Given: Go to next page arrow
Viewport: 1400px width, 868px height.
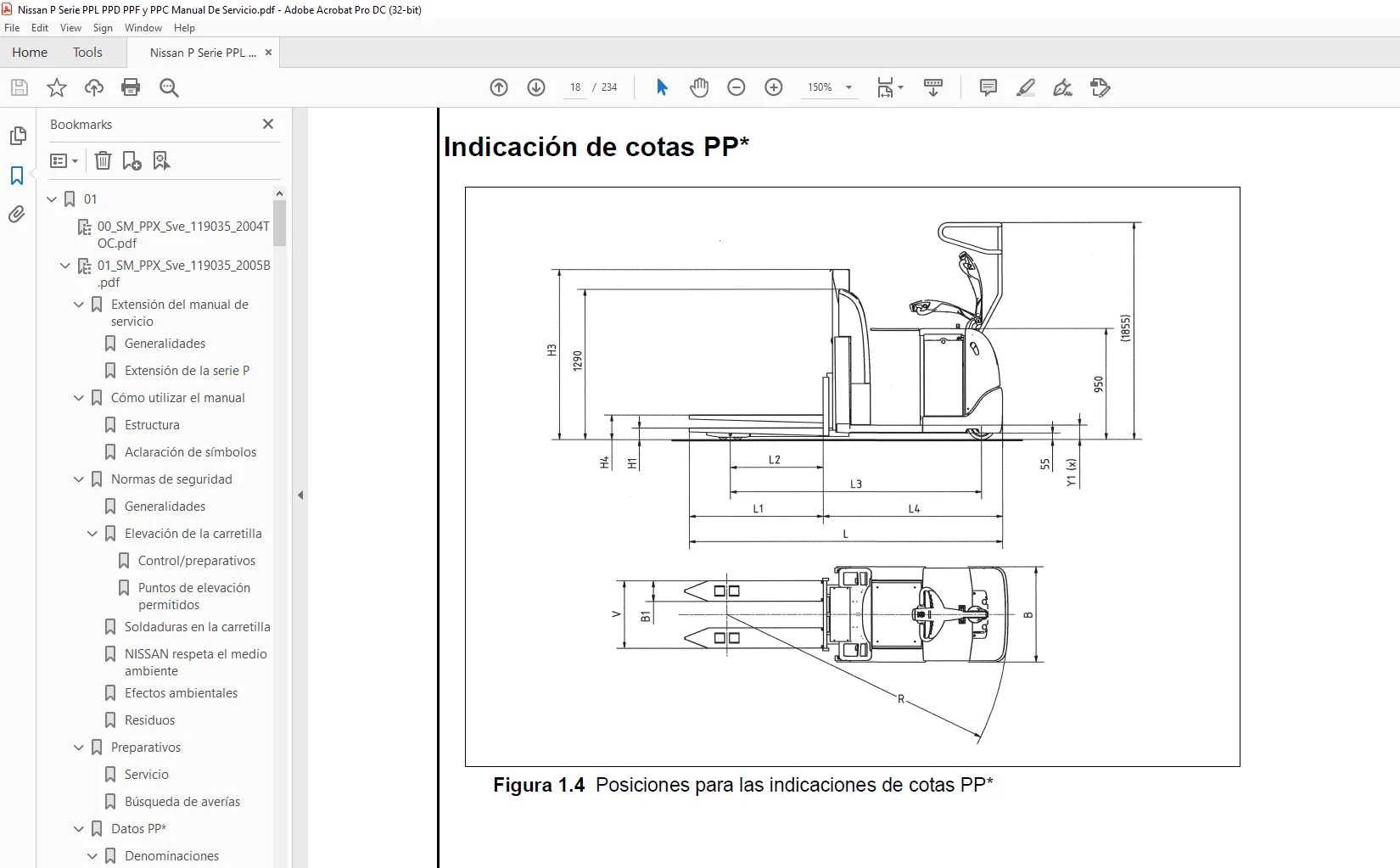Looking at the screenshot, I should 536,87.
